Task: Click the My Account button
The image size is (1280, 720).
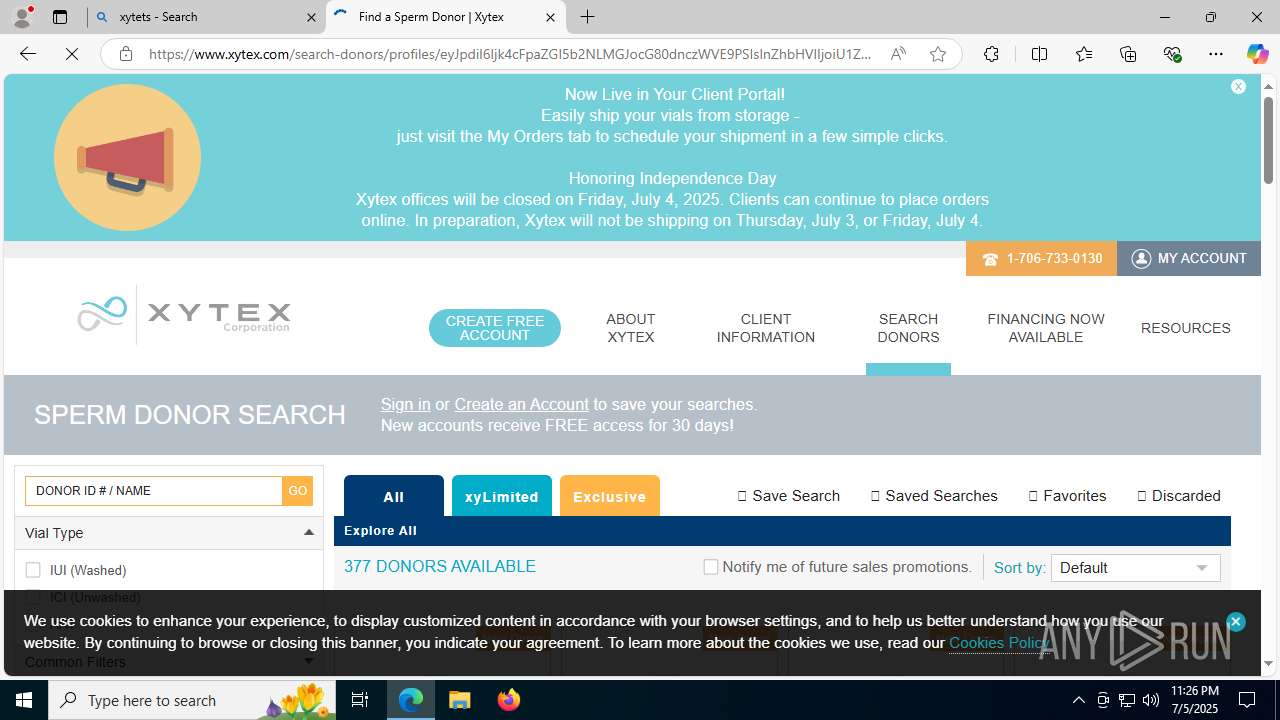Action: click(1189, 258)
